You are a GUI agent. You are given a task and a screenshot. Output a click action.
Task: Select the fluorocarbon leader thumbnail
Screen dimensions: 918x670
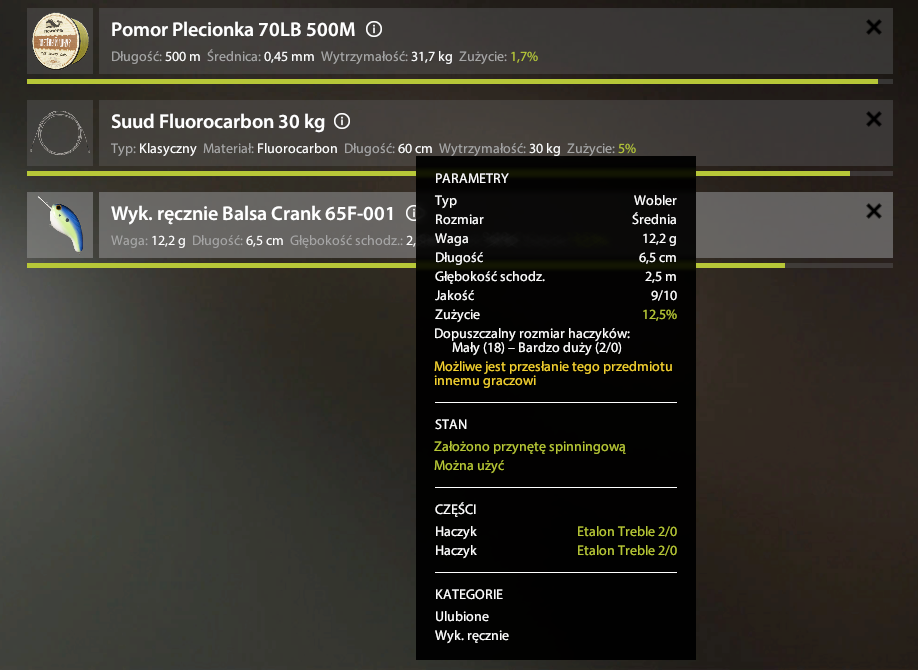click(60, 133)
